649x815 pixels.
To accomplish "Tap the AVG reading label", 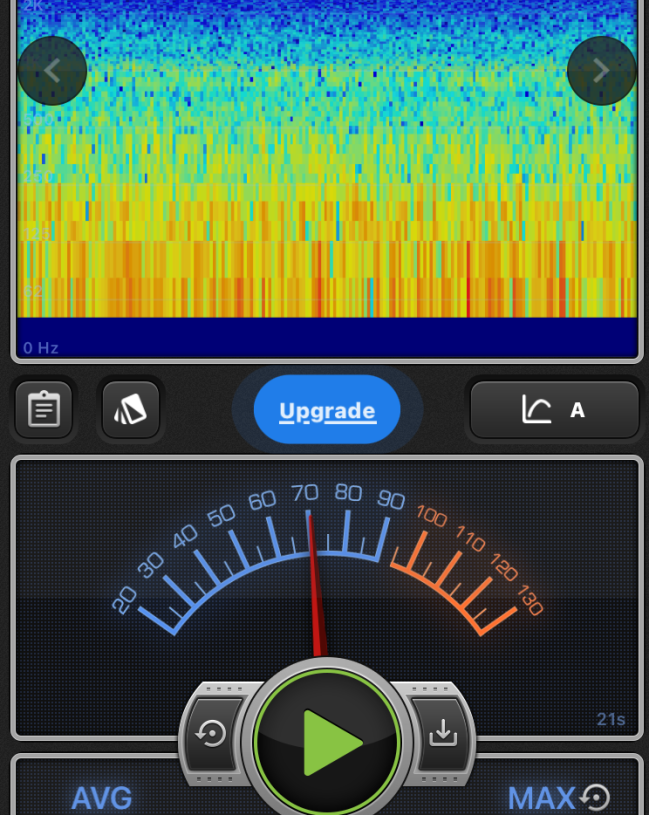I will (102, 798).
